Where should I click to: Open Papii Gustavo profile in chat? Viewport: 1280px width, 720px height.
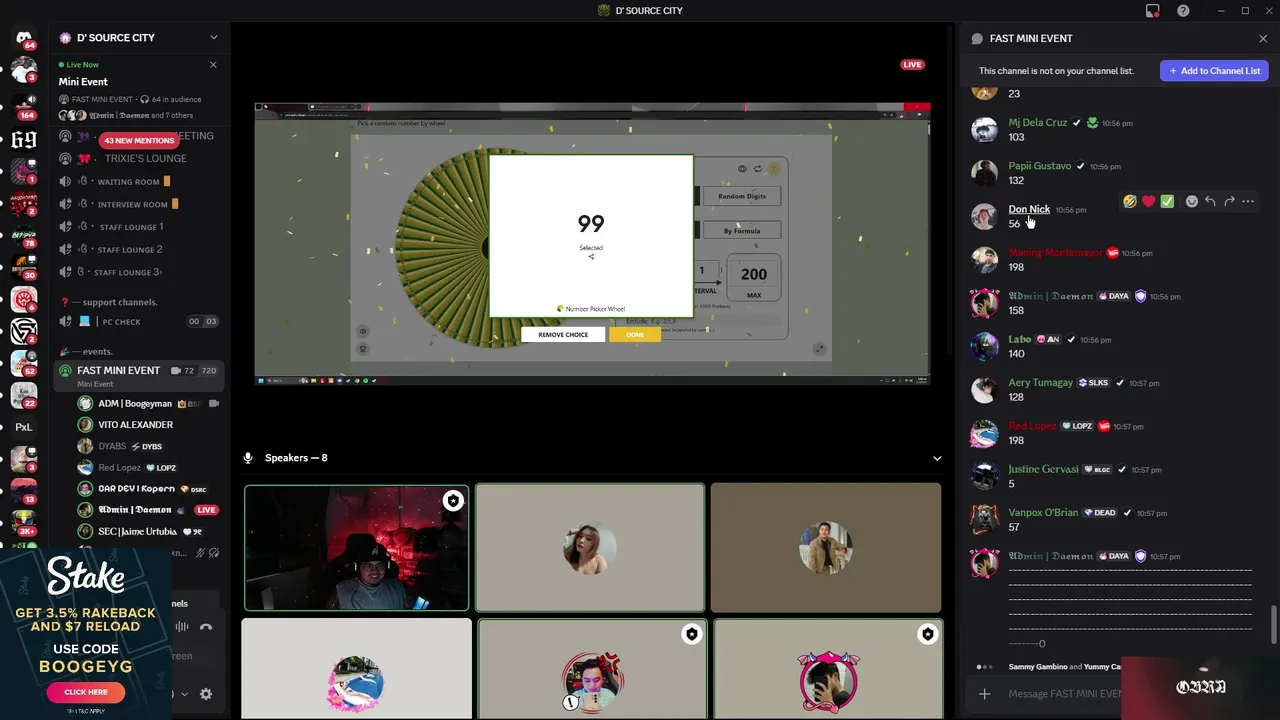(x=1039, y=166)
